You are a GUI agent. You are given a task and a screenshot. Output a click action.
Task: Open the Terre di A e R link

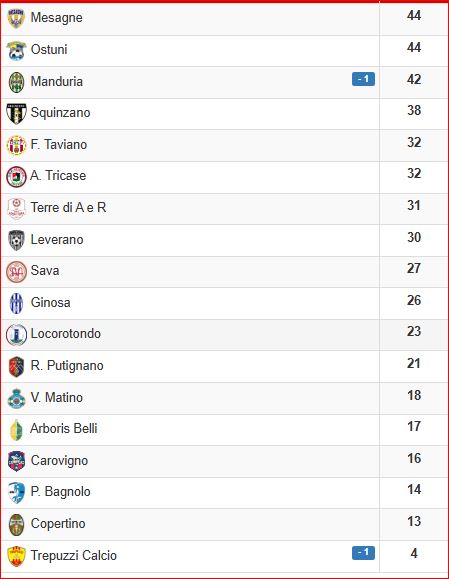68,207
